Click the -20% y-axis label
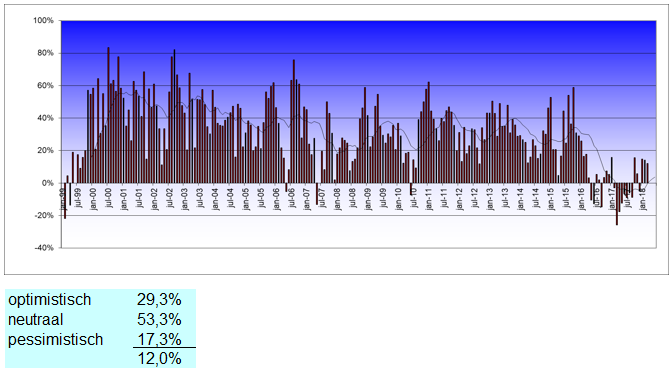The image size is (669, 372). (44, 215)
